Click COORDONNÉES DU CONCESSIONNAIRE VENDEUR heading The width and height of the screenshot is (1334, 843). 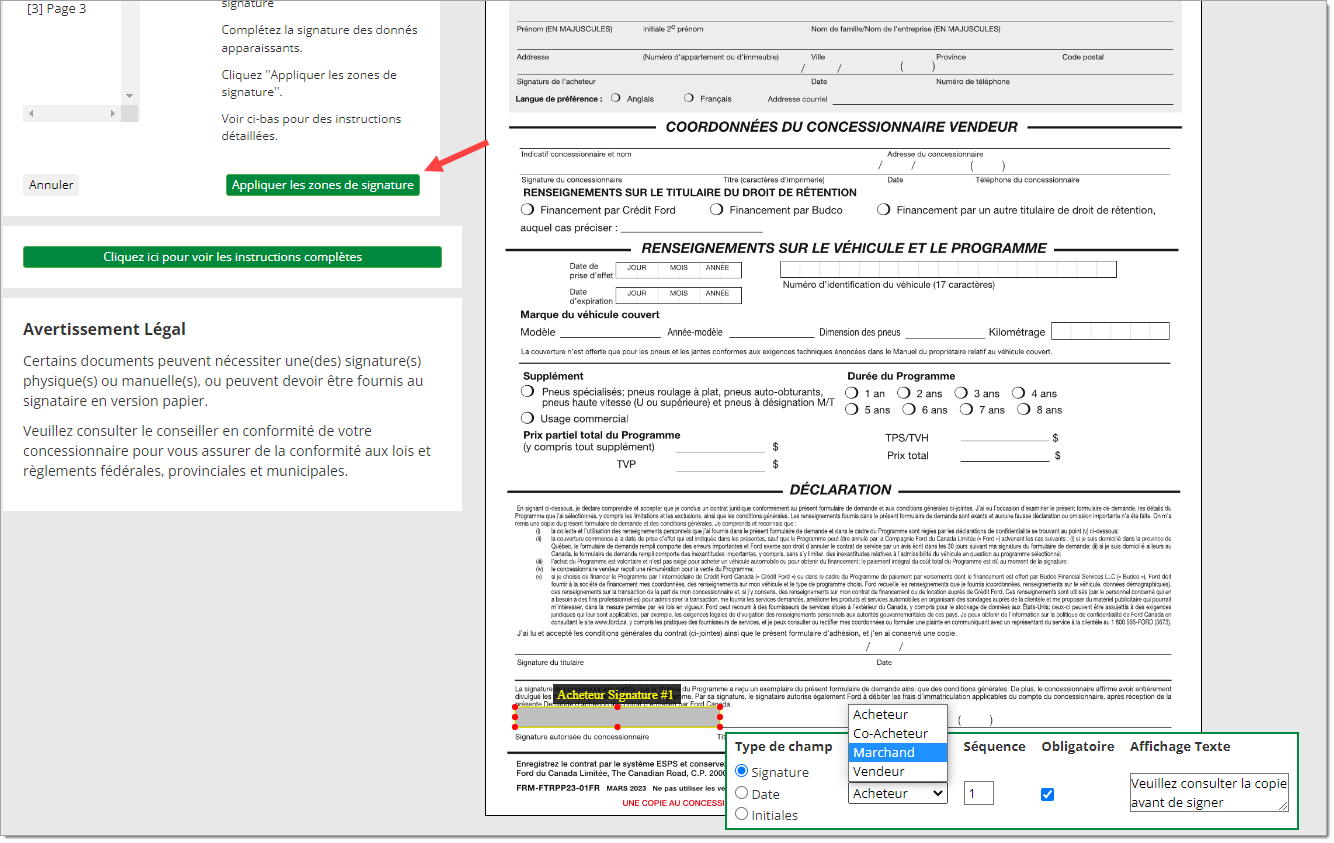(841, 127)
